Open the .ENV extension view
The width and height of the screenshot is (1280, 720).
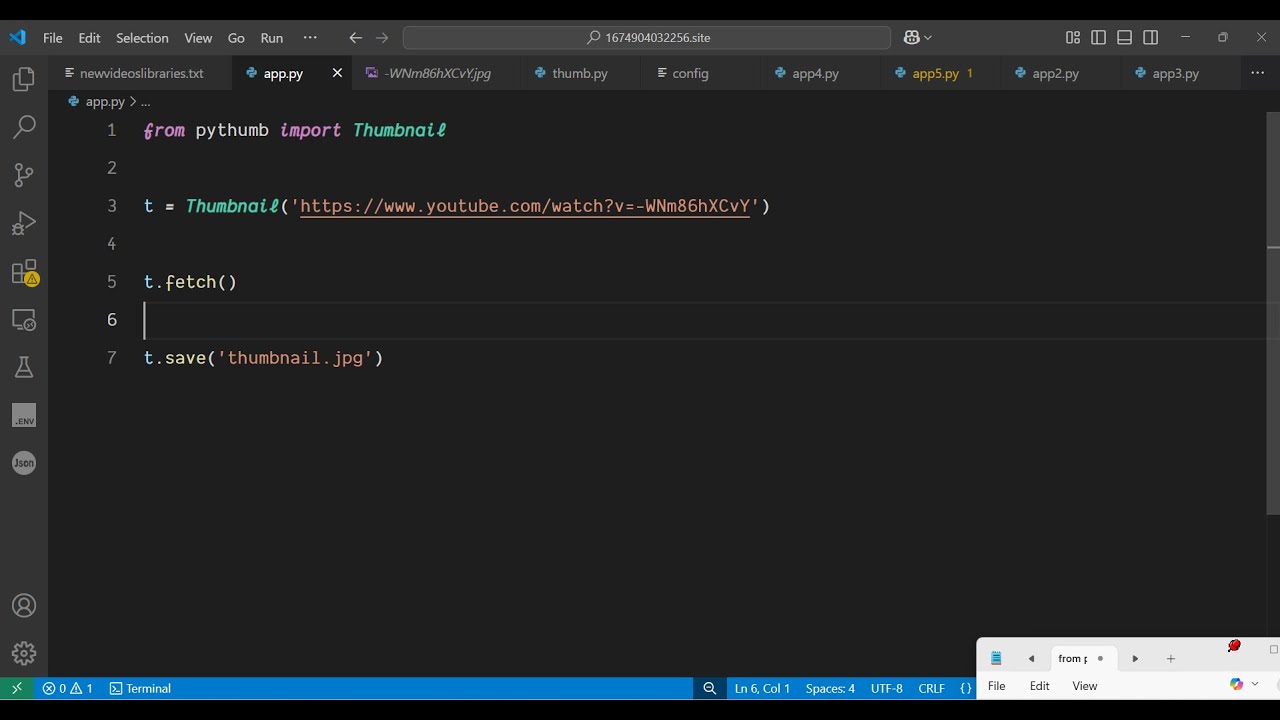[x=24, y=416]
